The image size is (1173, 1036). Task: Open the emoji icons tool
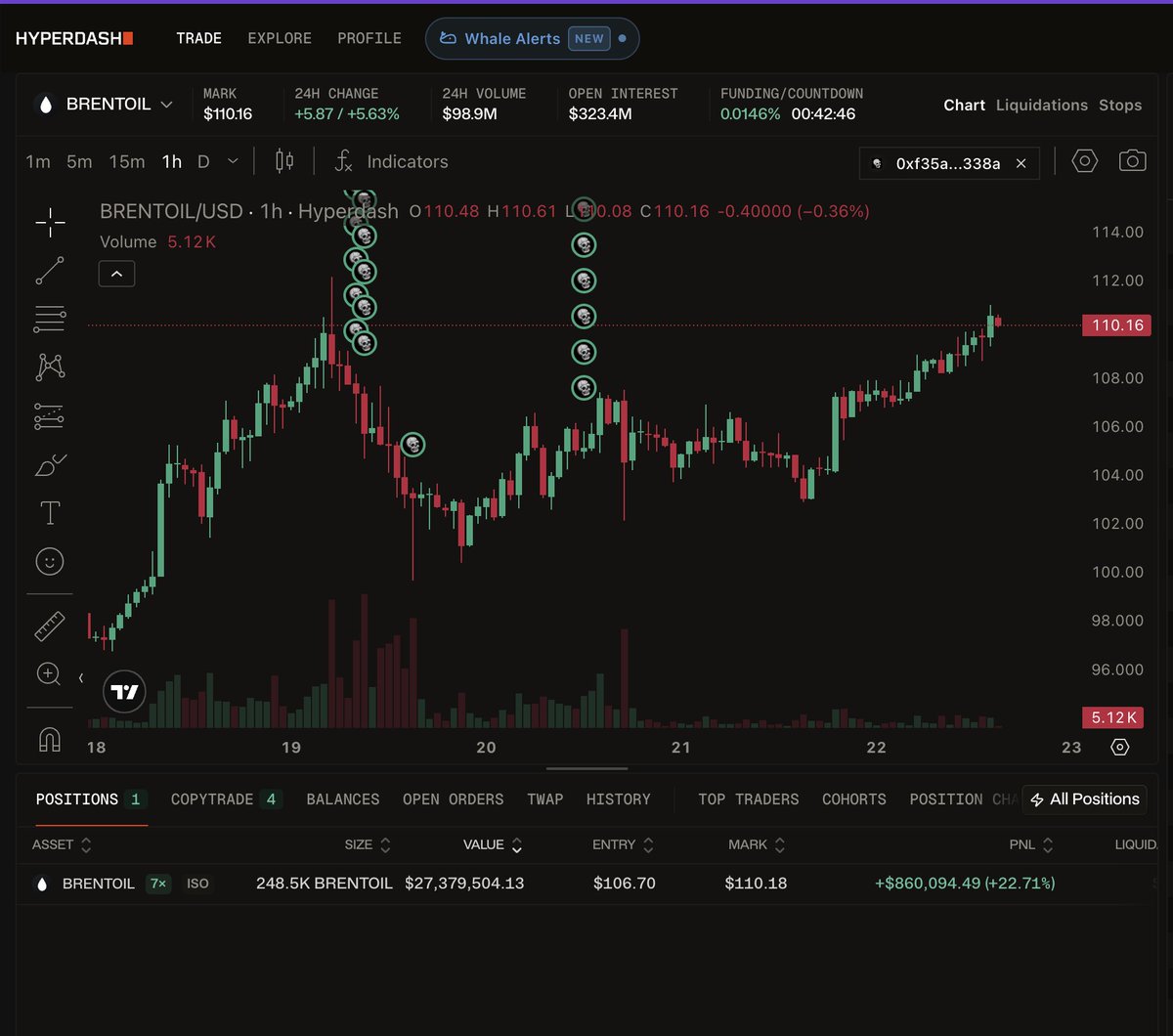point(50,561)
